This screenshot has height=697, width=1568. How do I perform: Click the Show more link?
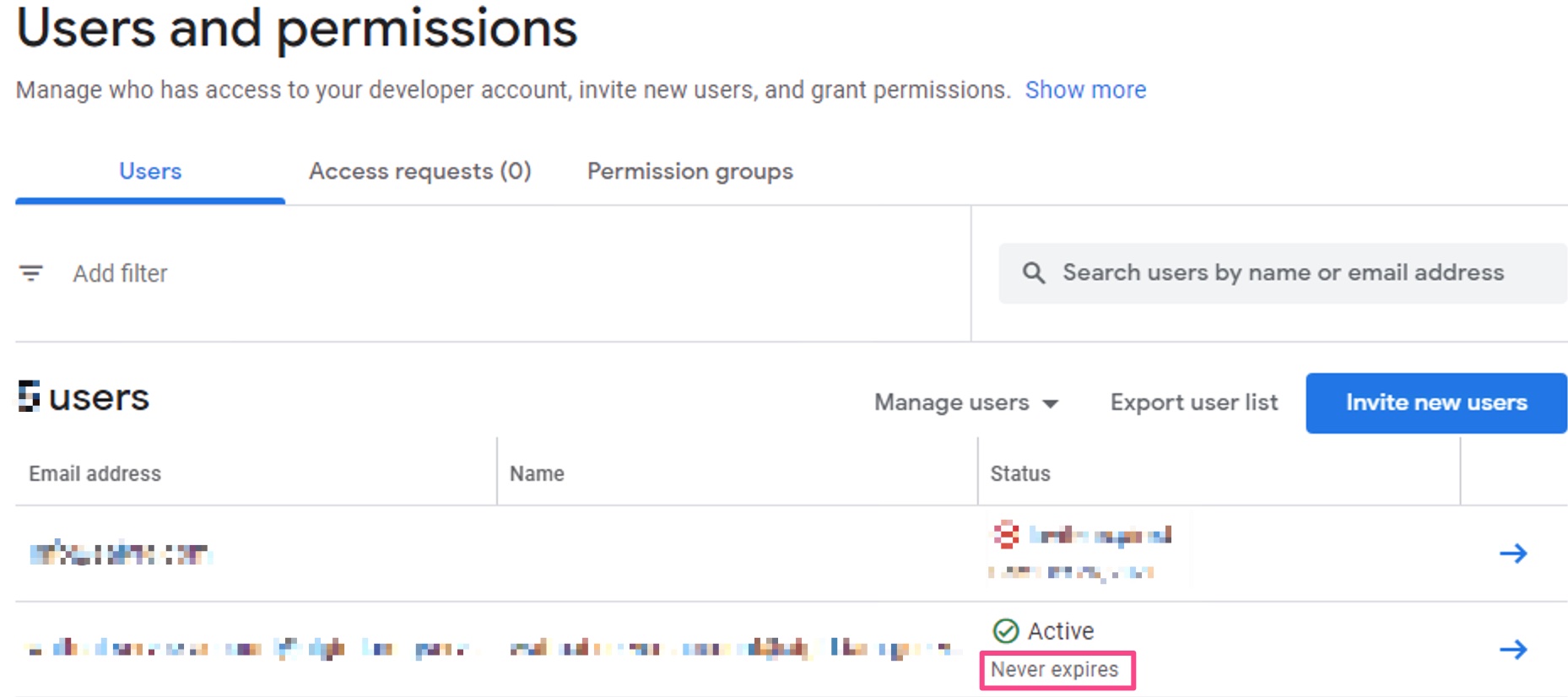[x=1084, y=89]
